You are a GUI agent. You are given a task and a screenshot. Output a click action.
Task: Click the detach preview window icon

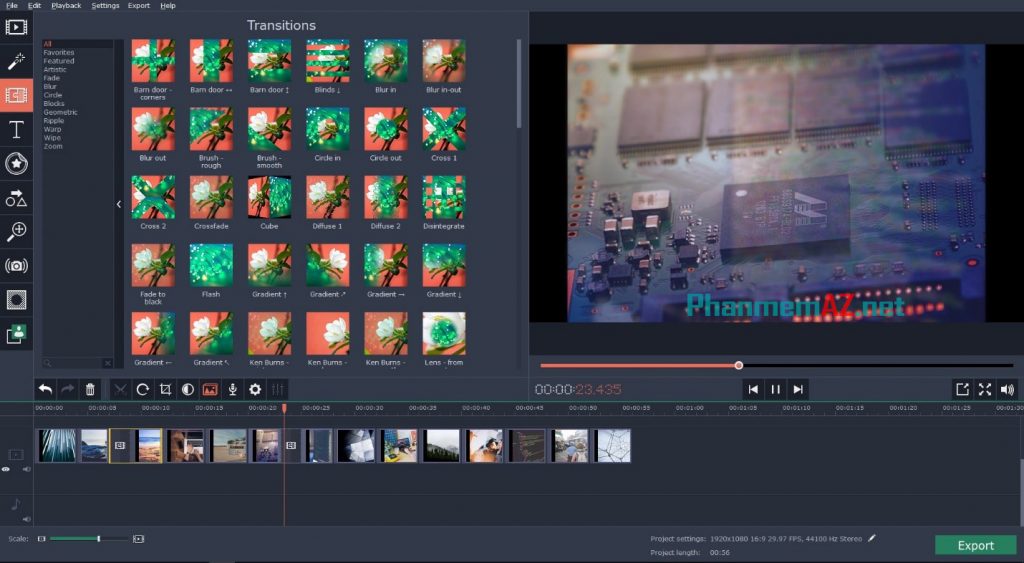click(962, 389)
